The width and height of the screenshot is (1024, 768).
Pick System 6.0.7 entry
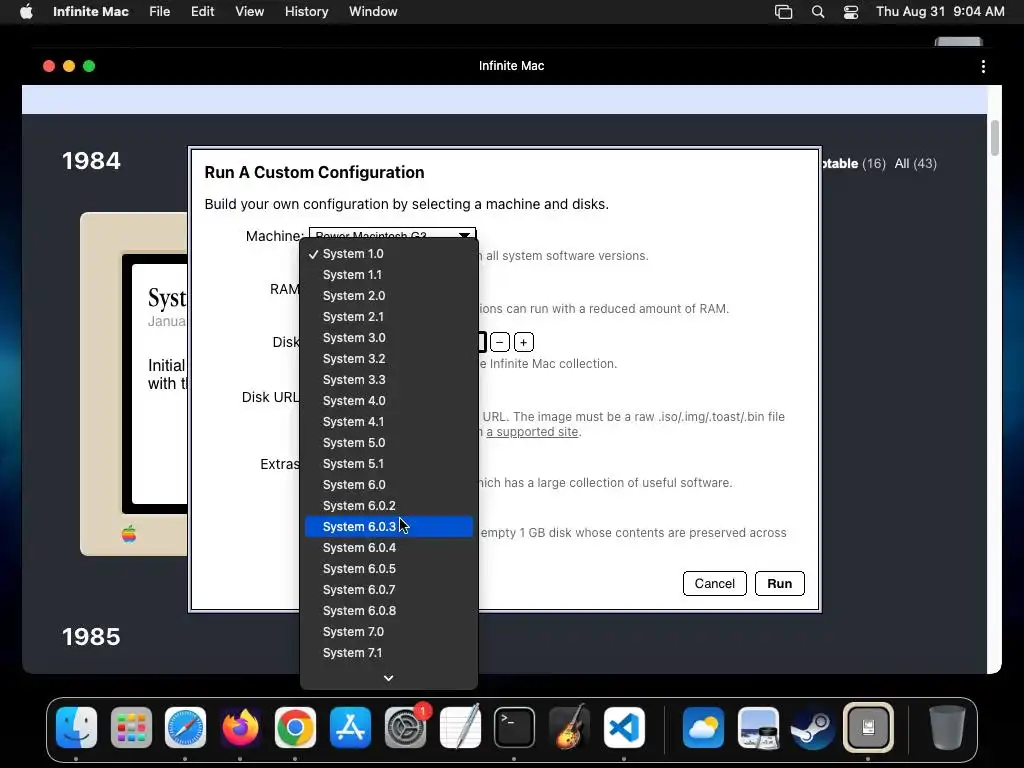coord(389,590)
